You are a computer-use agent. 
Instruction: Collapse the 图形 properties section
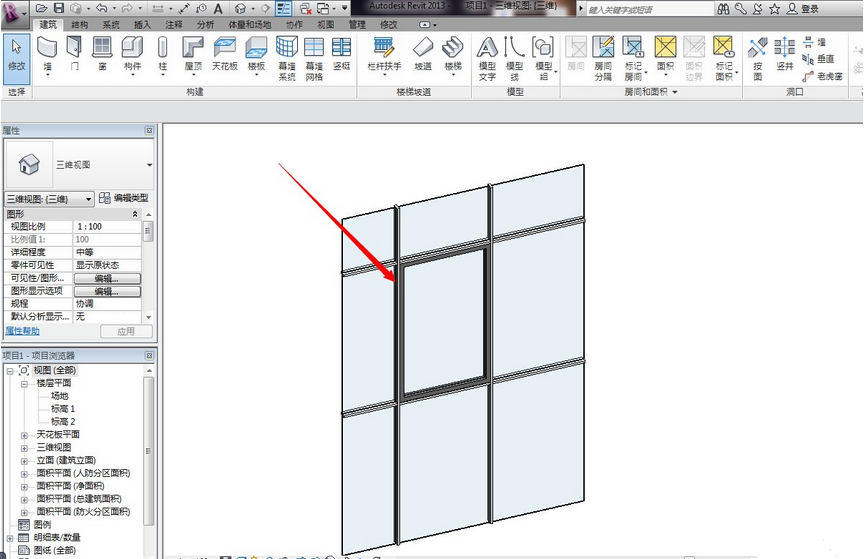tap(136, 214)
